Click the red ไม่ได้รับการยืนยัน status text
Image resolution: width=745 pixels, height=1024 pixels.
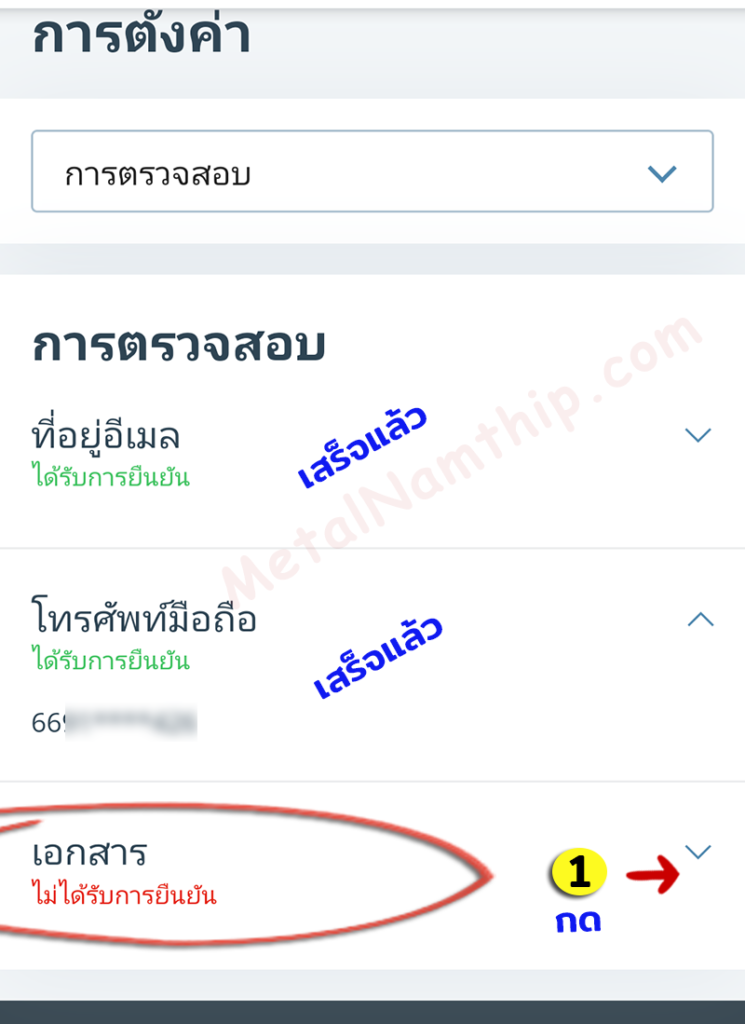pyautogui.click(x=124, y=893)
